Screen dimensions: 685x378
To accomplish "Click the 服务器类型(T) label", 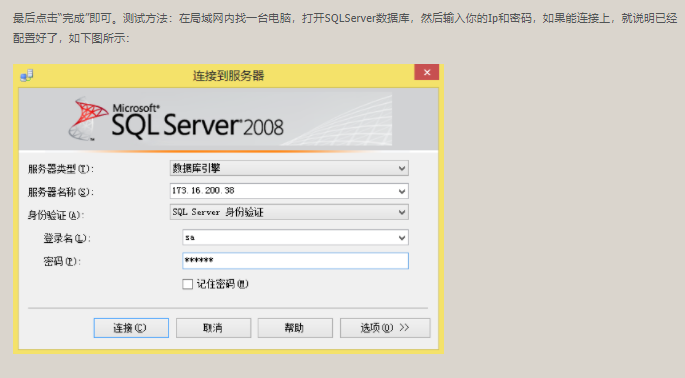I will (61, 169).
